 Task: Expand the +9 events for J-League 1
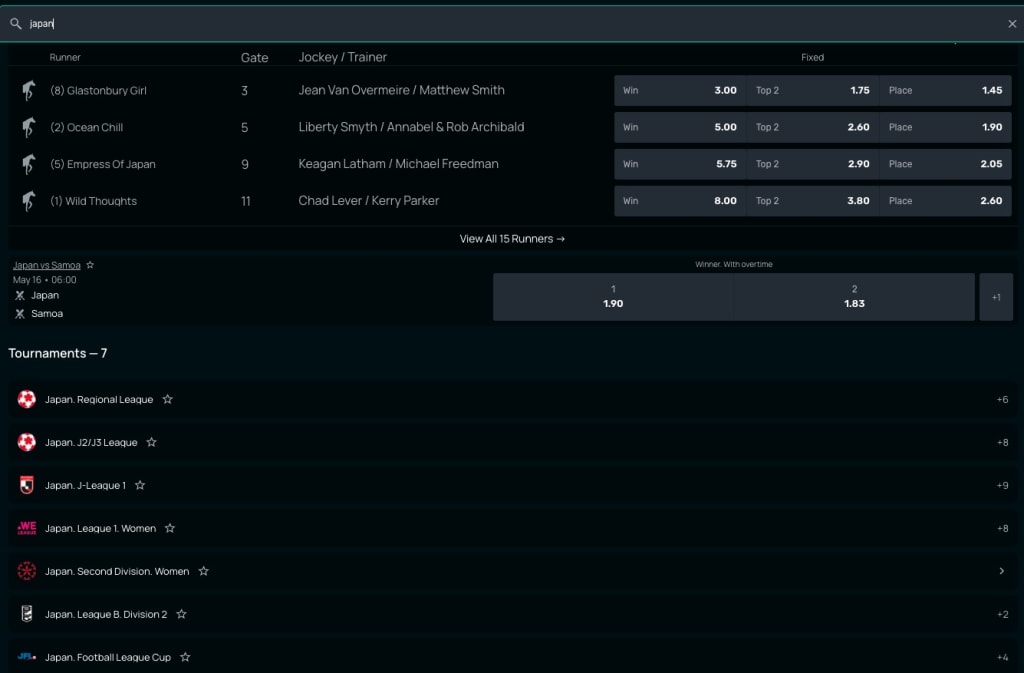1002,486
